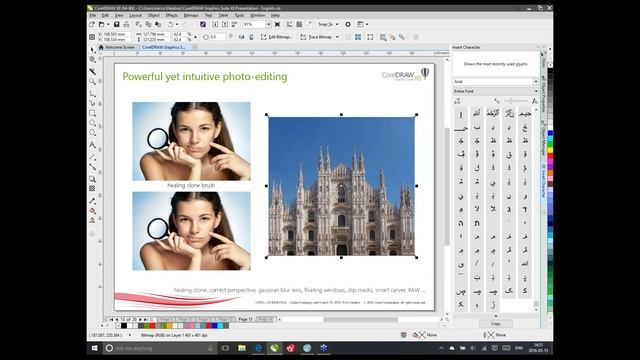The image size is (640, 360).
Task: Click the Paste icon in standard toolbar
Action: pyautogui.click(x=158, y=24)
